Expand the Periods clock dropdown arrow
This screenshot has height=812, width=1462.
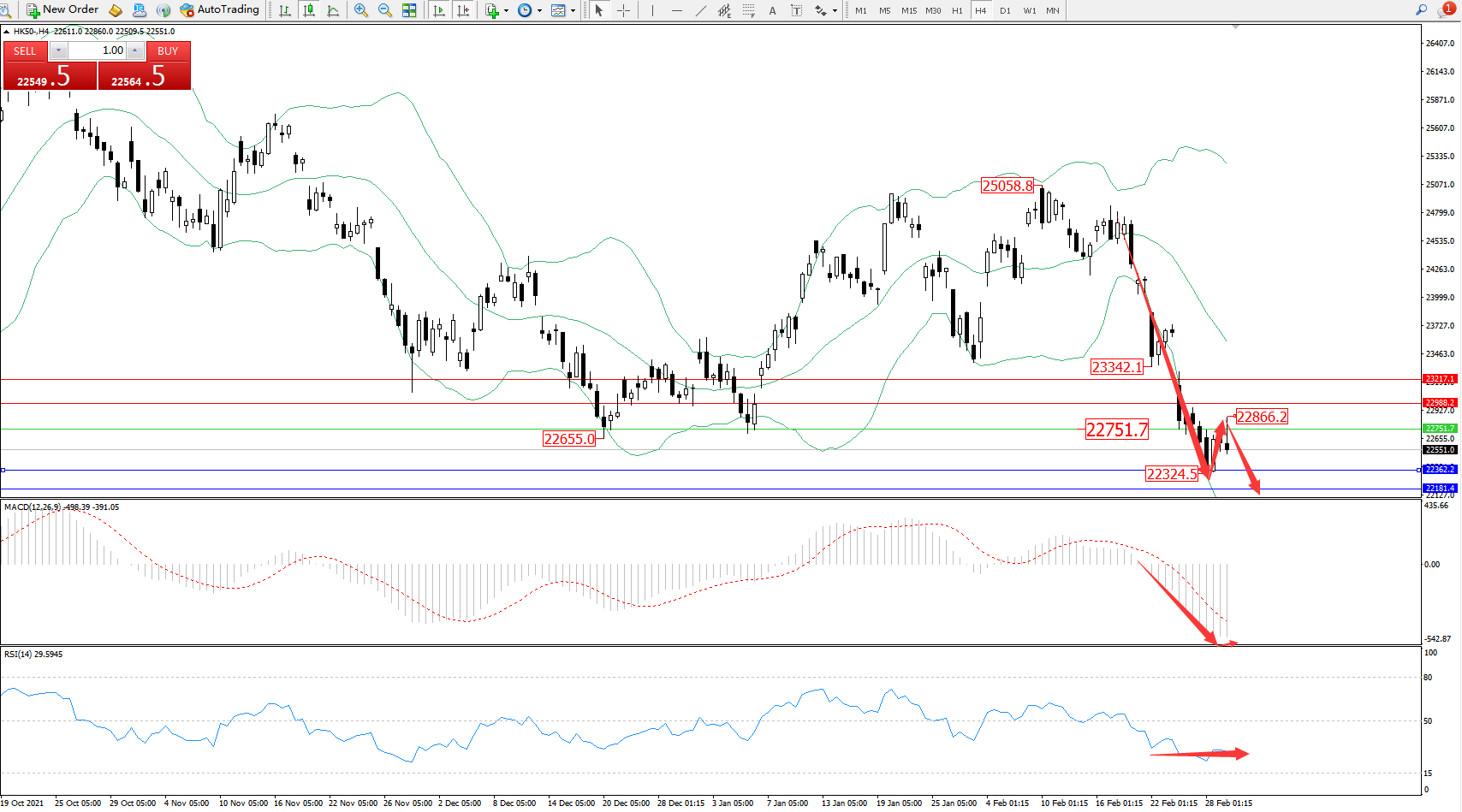[x=539, y=11]
